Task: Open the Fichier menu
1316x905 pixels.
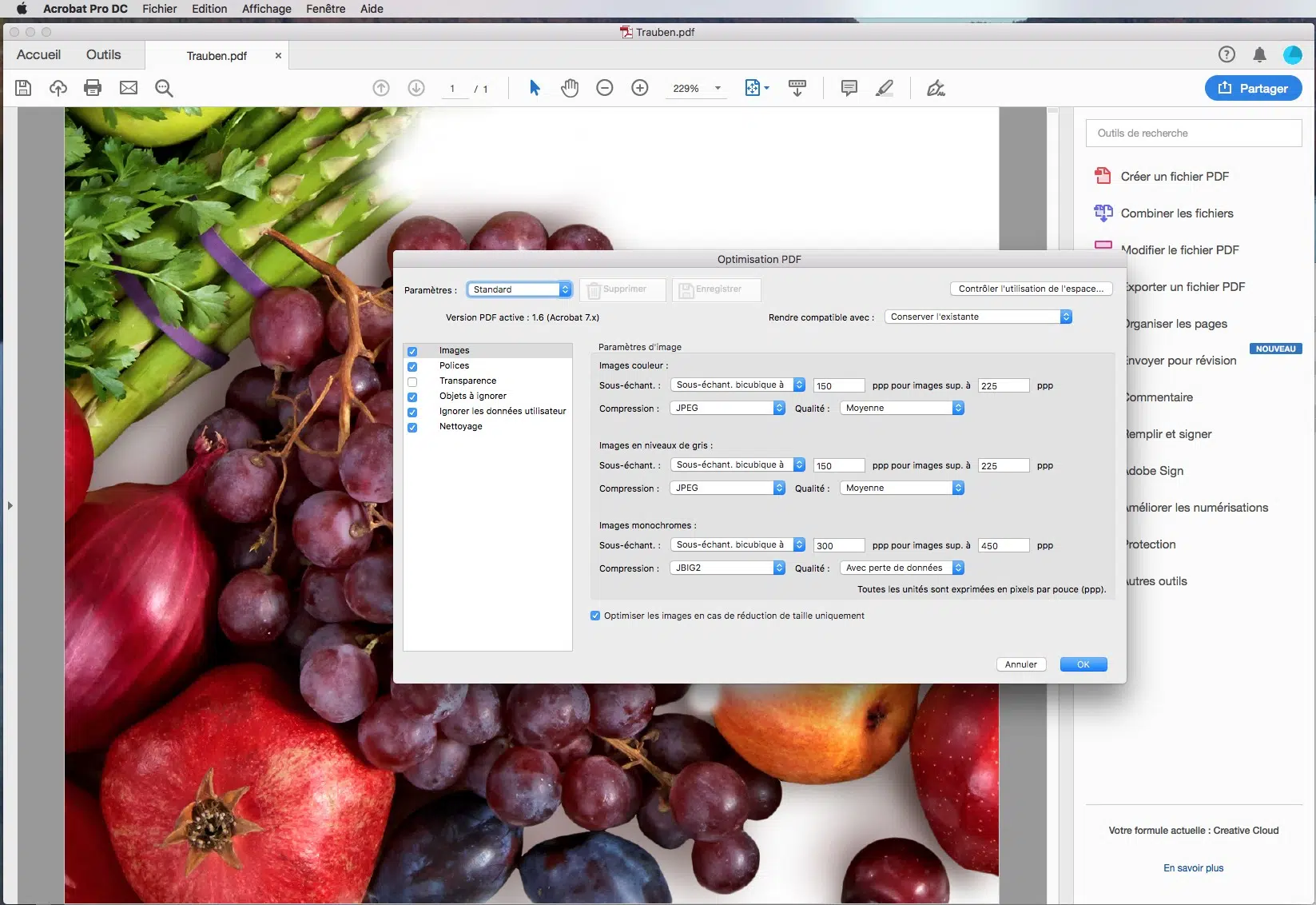Action: pos(160,9)
